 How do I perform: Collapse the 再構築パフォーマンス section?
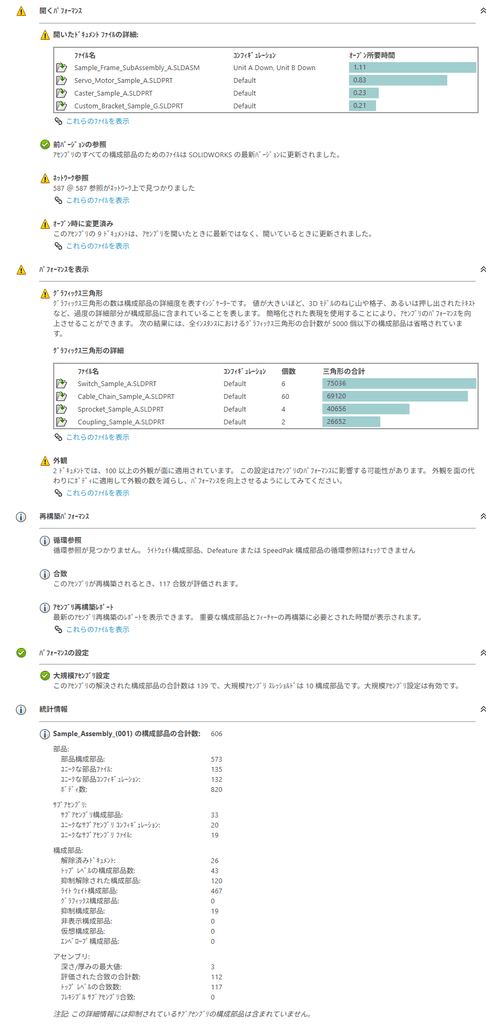482,517
